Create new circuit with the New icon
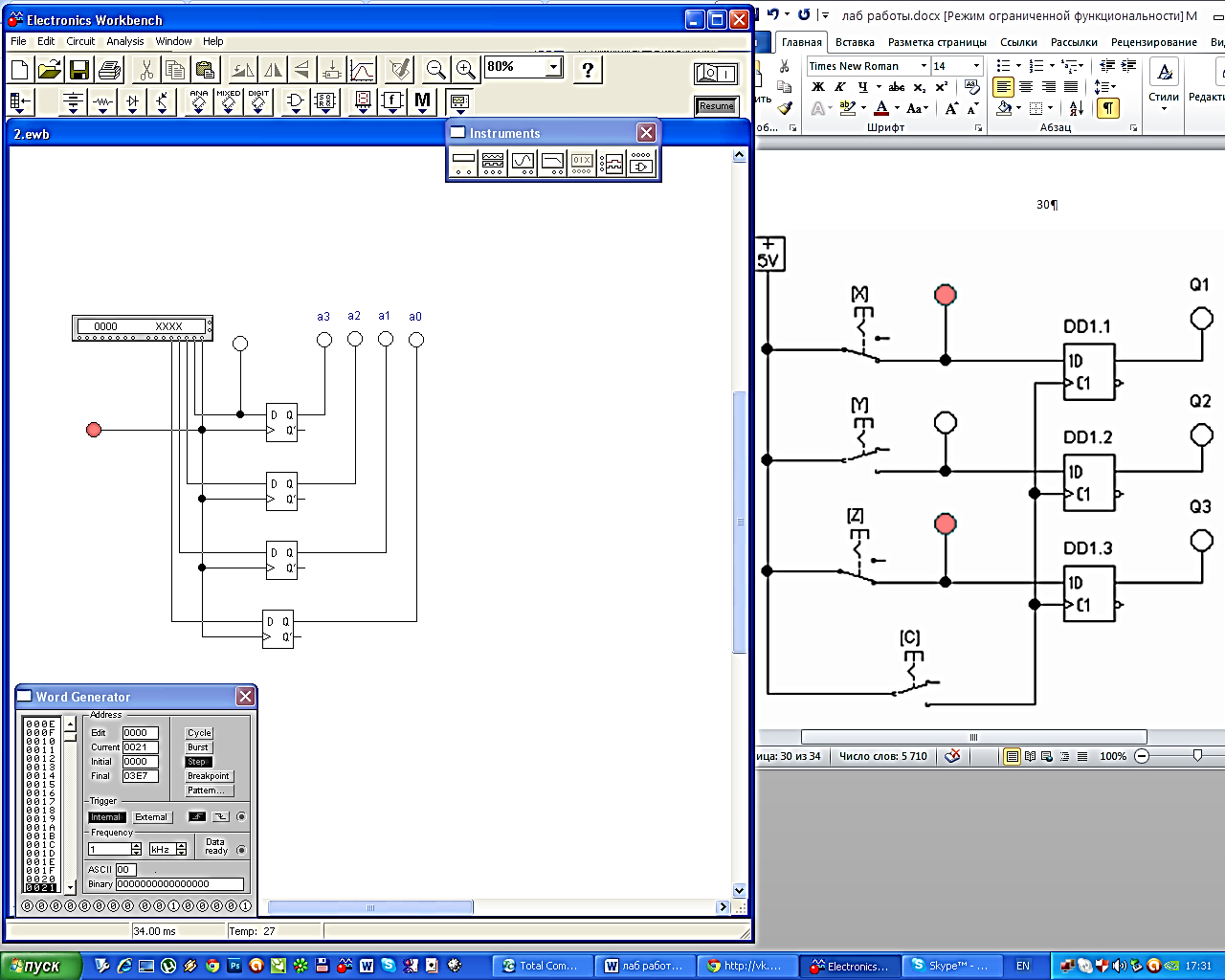1225x980 pixels. (20, 69)
